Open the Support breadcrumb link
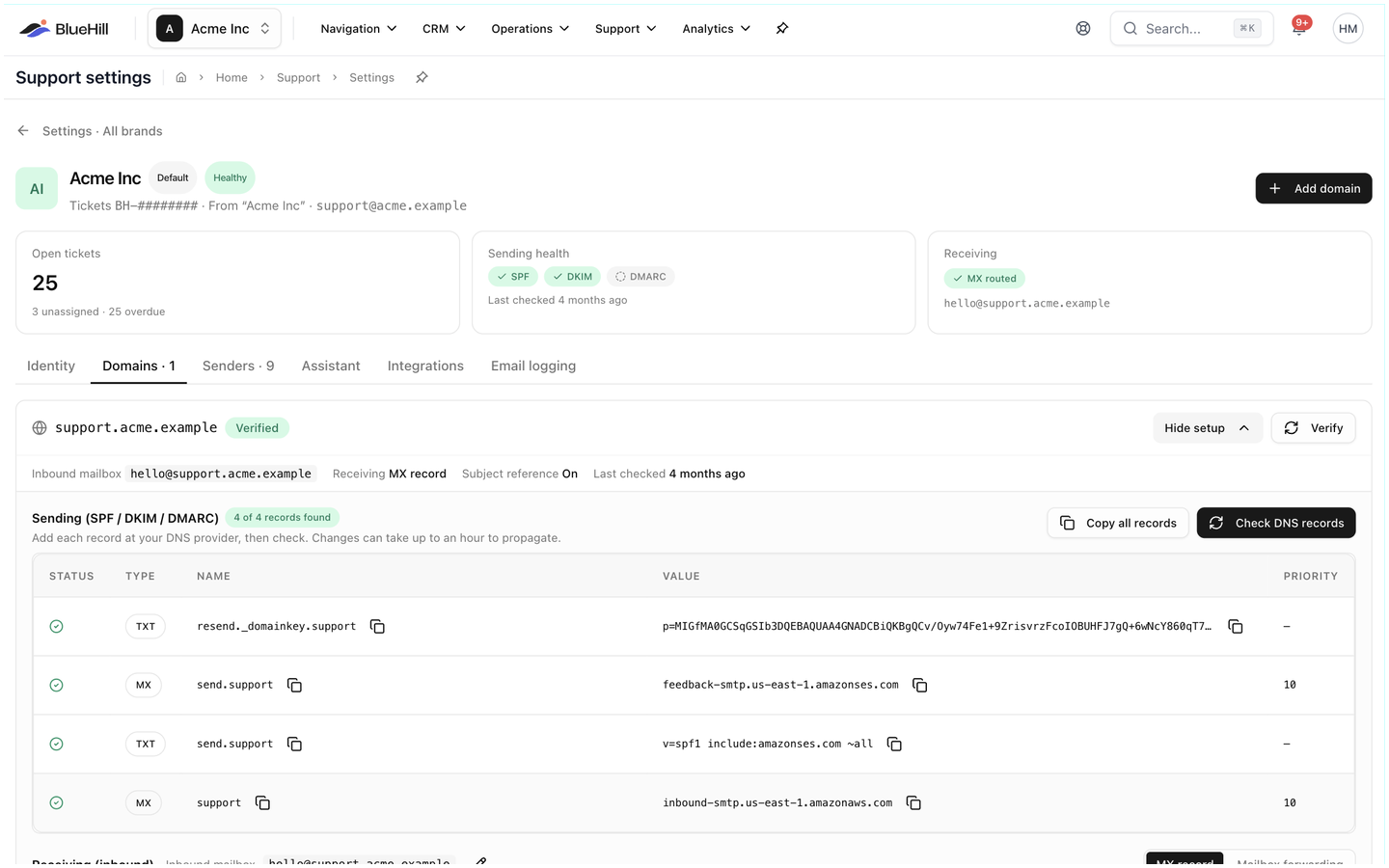Viewport: 1389px width, 868px height. [298, 77]
